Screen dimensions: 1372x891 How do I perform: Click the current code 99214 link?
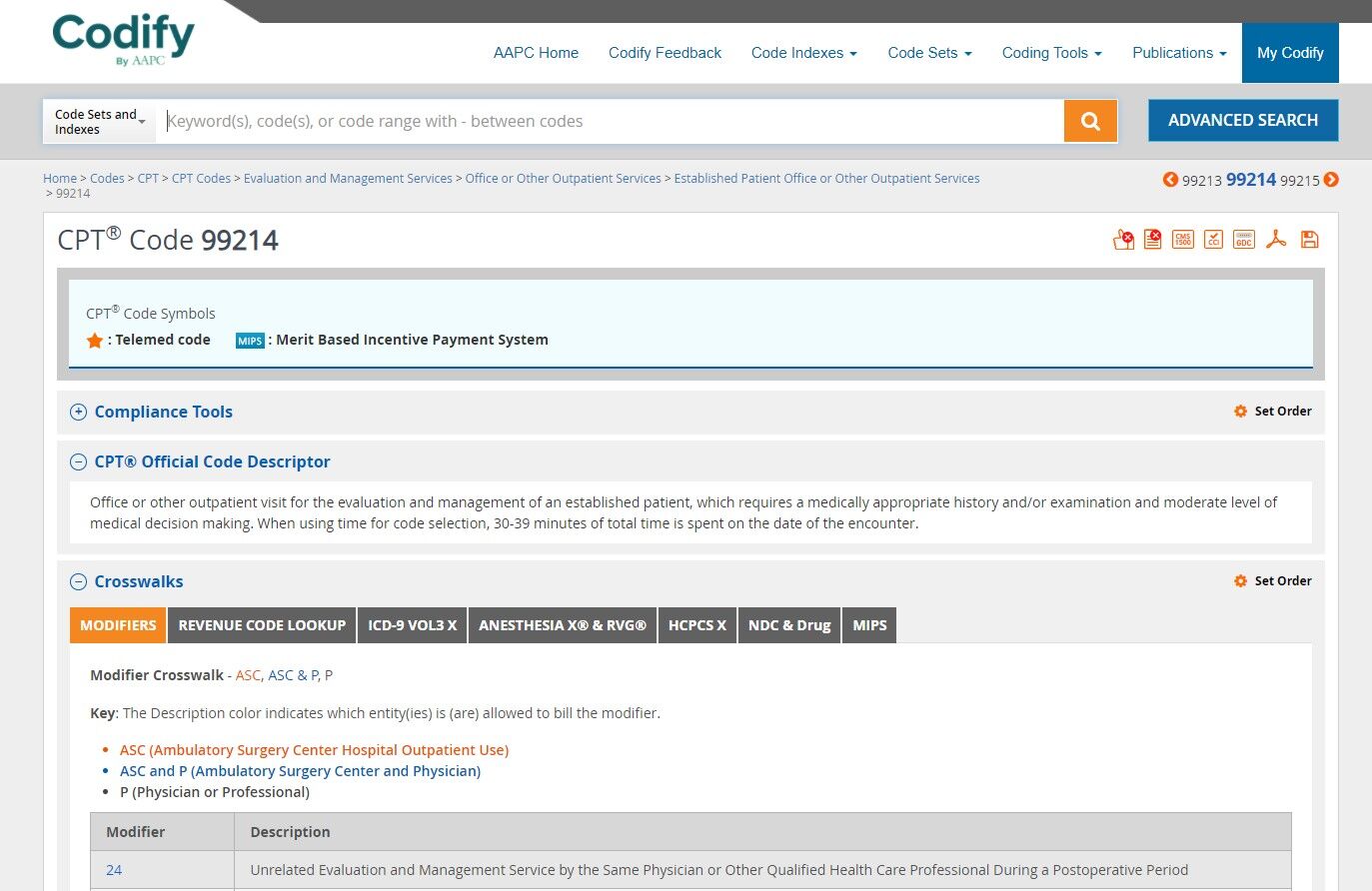point(1251,180)
